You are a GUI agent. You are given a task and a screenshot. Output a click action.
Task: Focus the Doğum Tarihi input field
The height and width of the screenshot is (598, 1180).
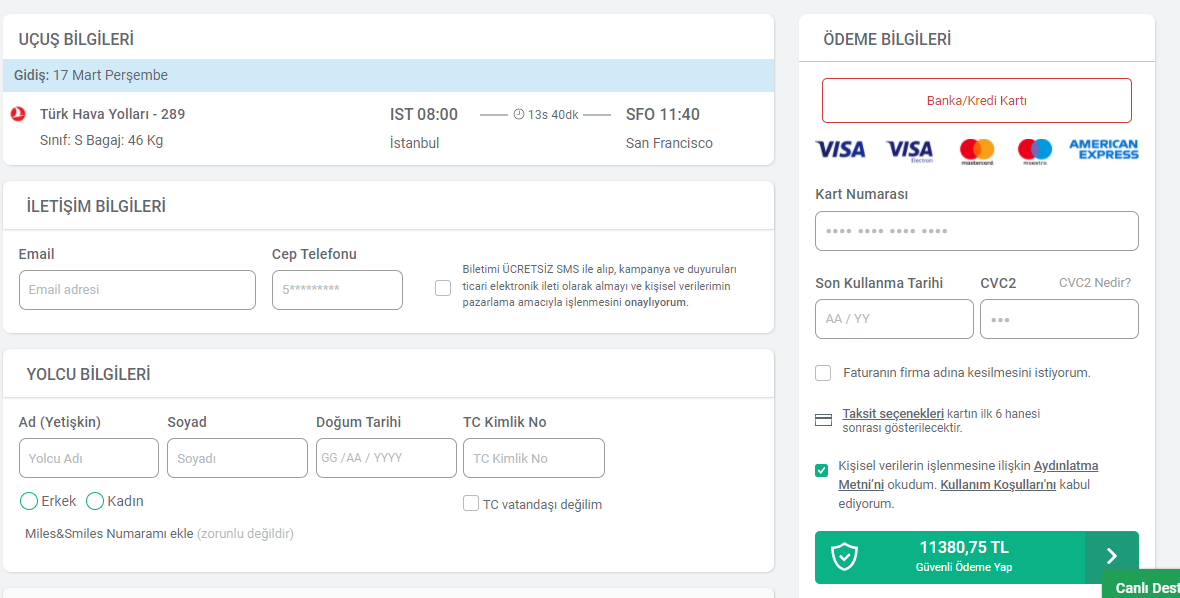coord(386,458)
